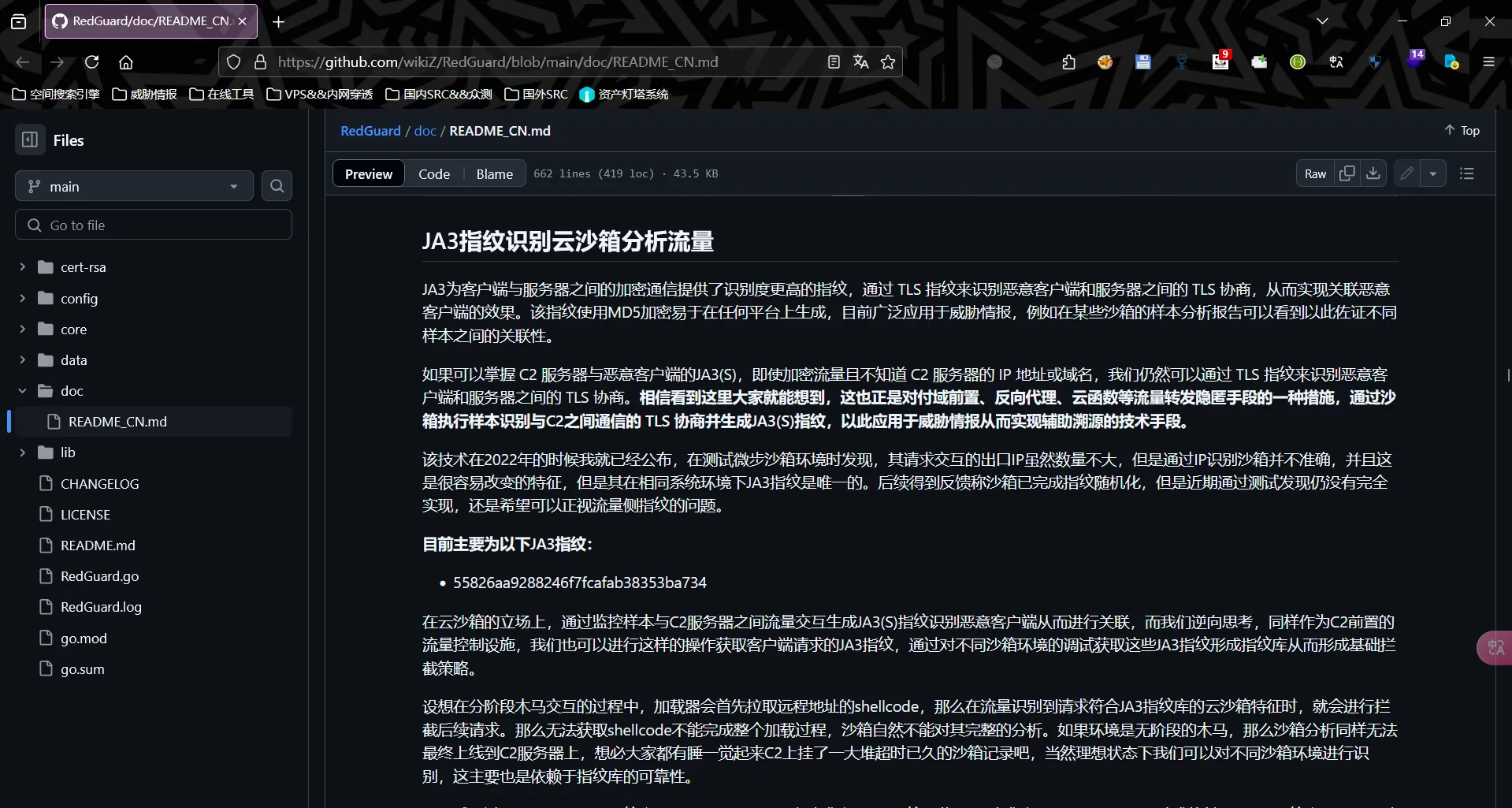Open the Raw file view
The width and height of the screenshot is (1512, 808).
pos(1315,173)
